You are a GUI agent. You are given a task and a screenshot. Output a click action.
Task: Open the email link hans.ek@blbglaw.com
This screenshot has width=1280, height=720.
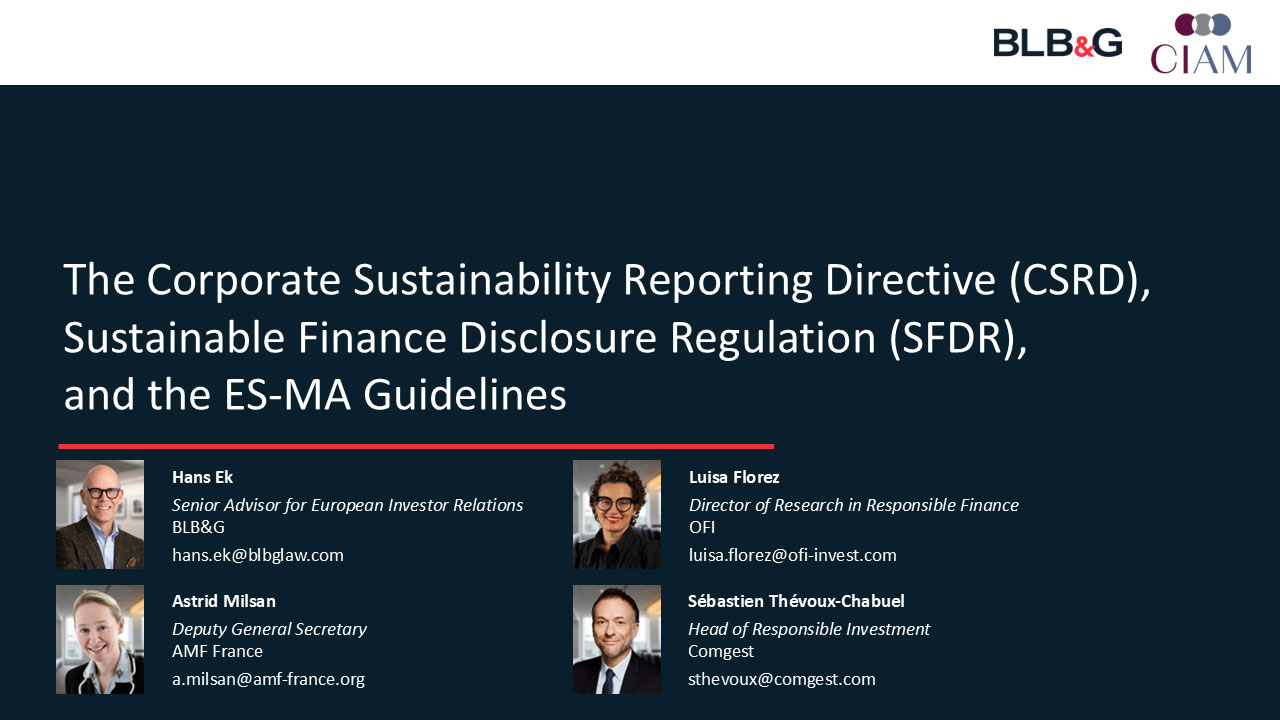258,555
